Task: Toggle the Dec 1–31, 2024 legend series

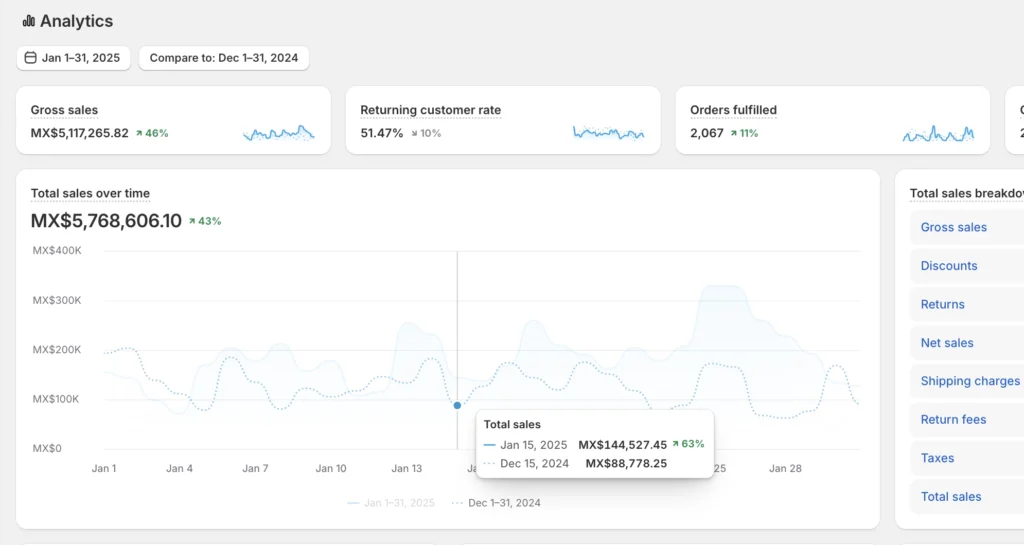Action: tap(496, 503)
